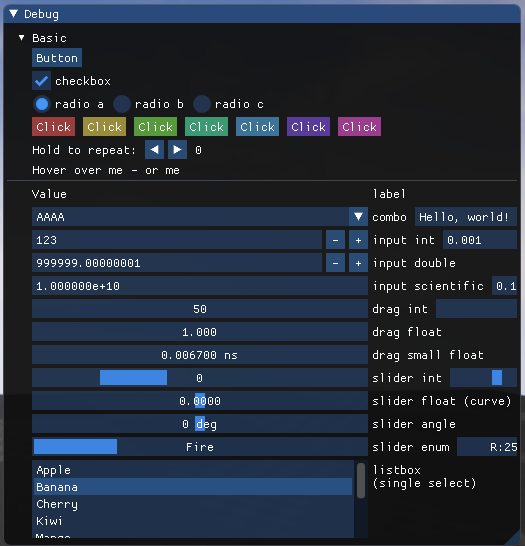The height and width of the screenshot is (546, 525).
Task: Uncheck the checkbox option
Action: pos(41,81)
